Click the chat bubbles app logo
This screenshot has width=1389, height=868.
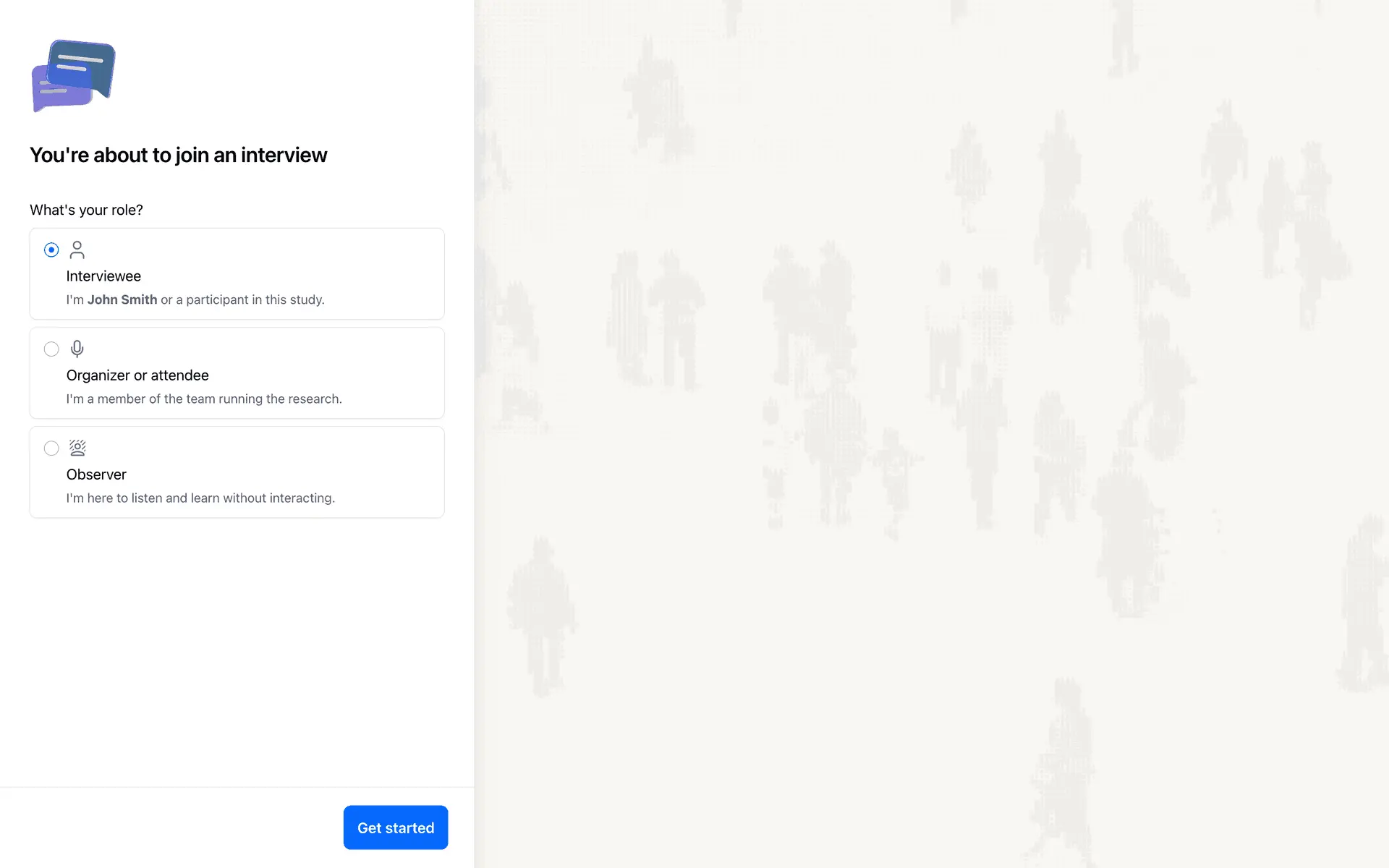click(73, 76)
